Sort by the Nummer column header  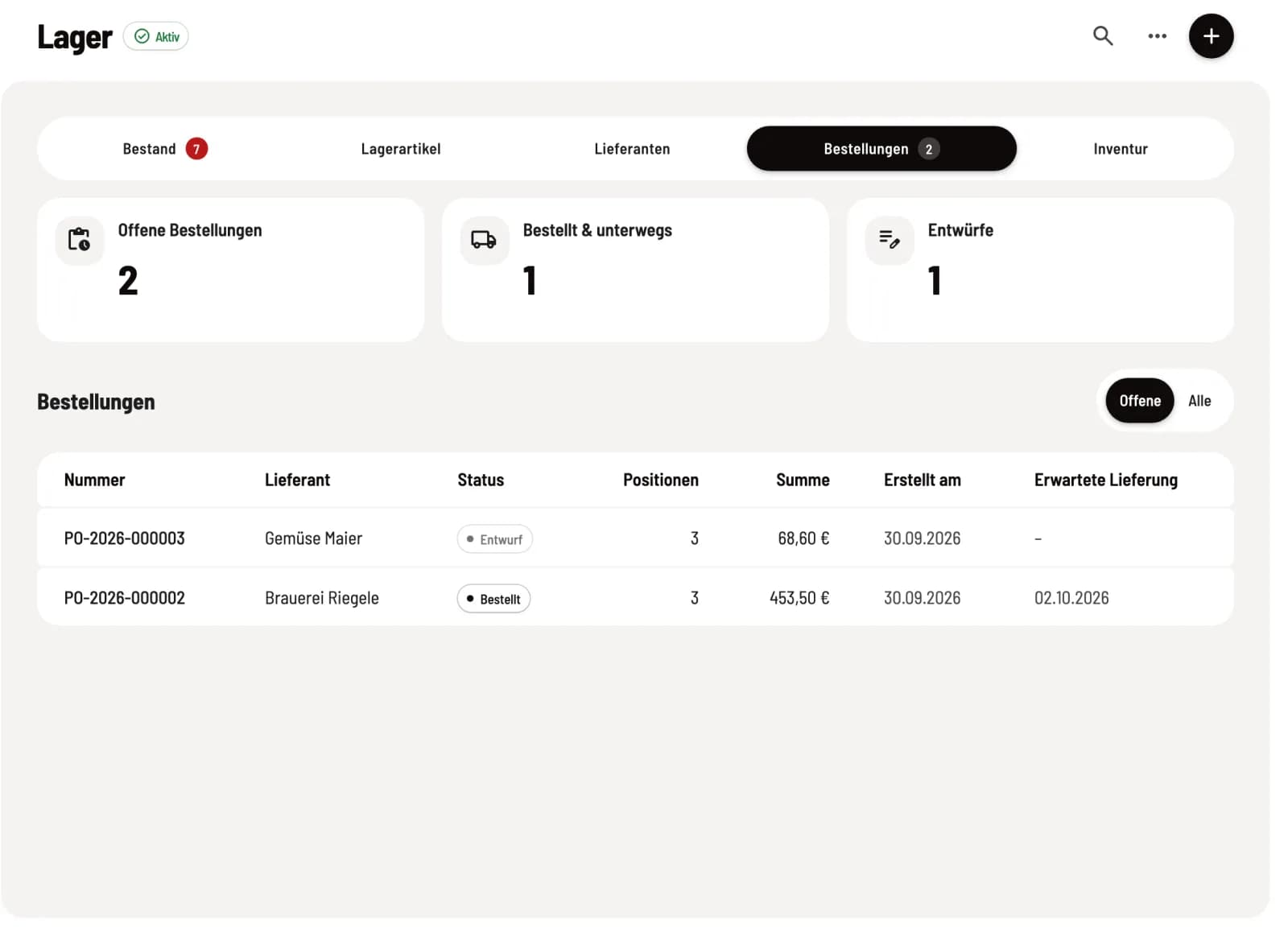coord(95,480)
